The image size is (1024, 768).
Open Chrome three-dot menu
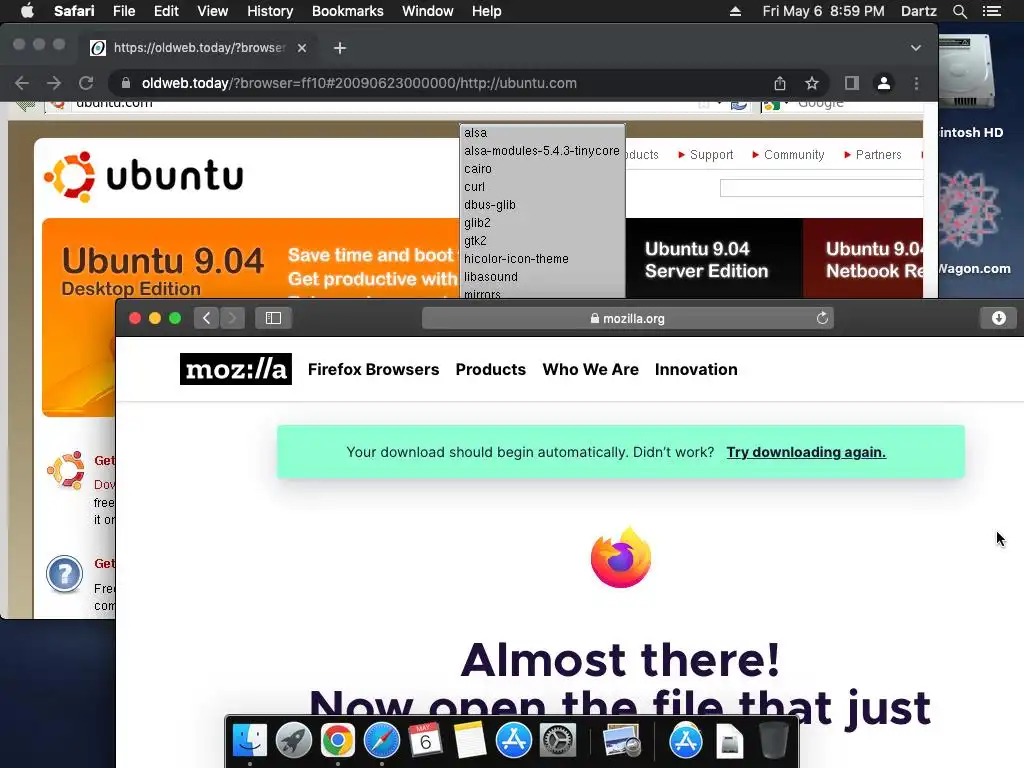tap(916, 83)
